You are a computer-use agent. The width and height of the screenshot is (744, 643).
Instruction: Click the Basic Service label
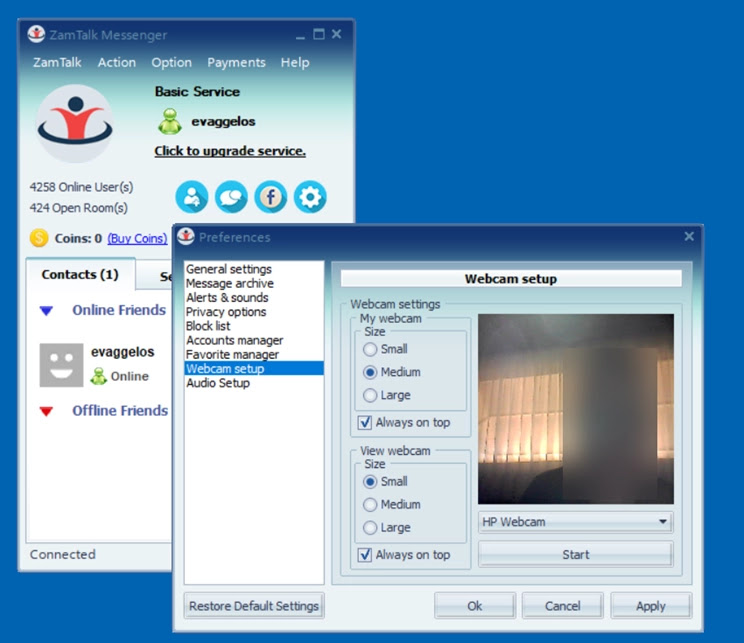(x=197, y=92)
